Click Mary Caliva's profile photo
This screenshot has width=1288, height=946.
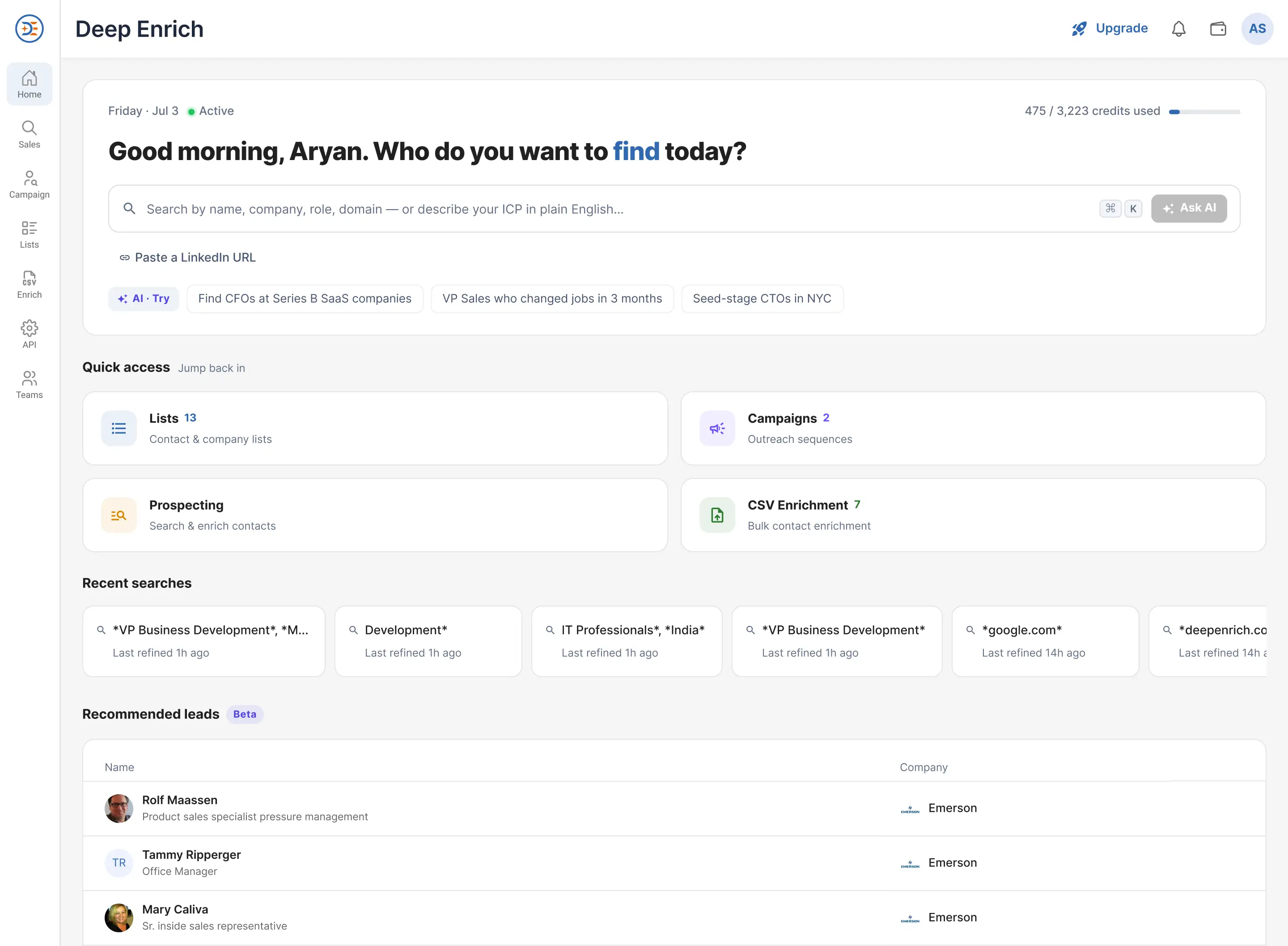click(x=119, y=917)
